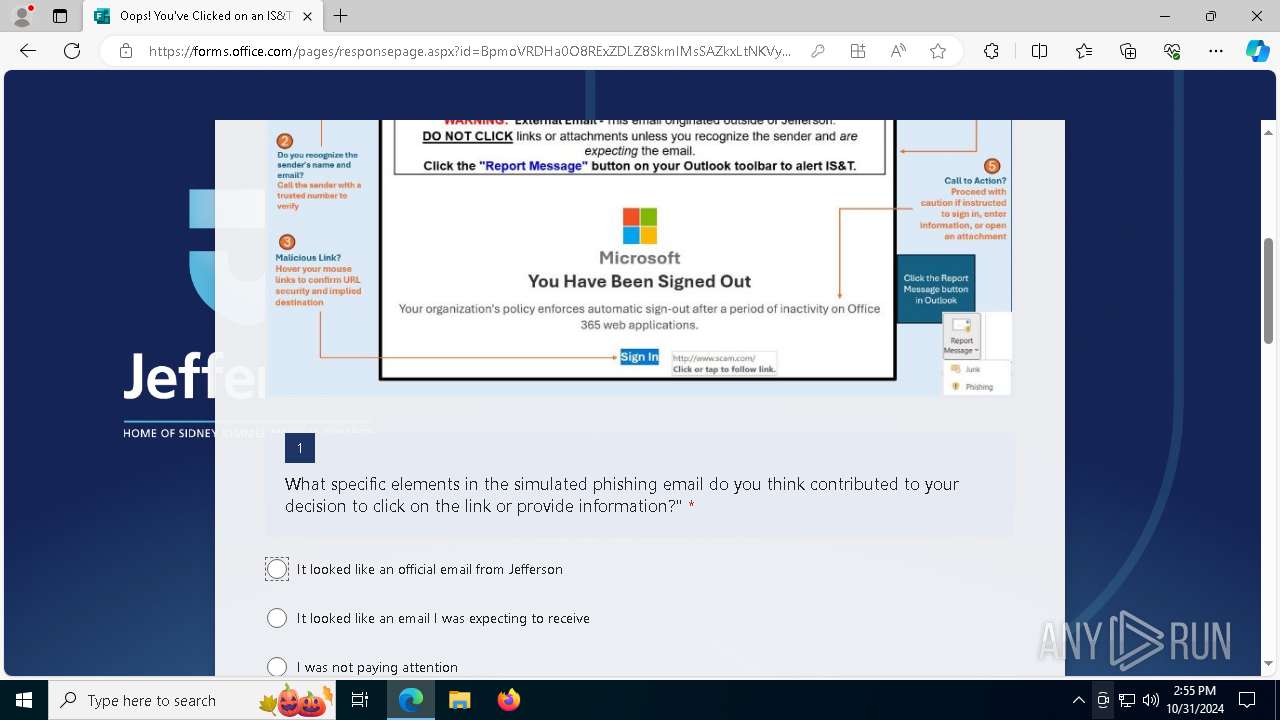Activate Read aloud in address bar
The image size is (1280, 720).
pos(898,51)
